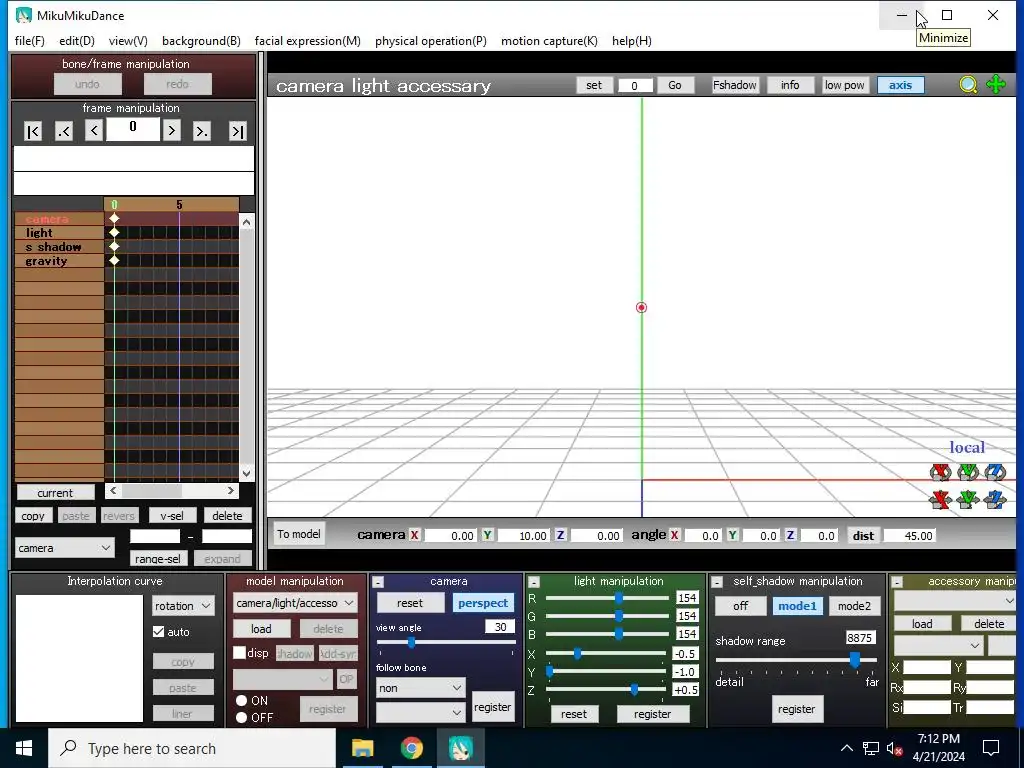The width and height of the screenshot is (1024, 768).
Task: Select self shadow mode2
Action: [x=854, y=606]
